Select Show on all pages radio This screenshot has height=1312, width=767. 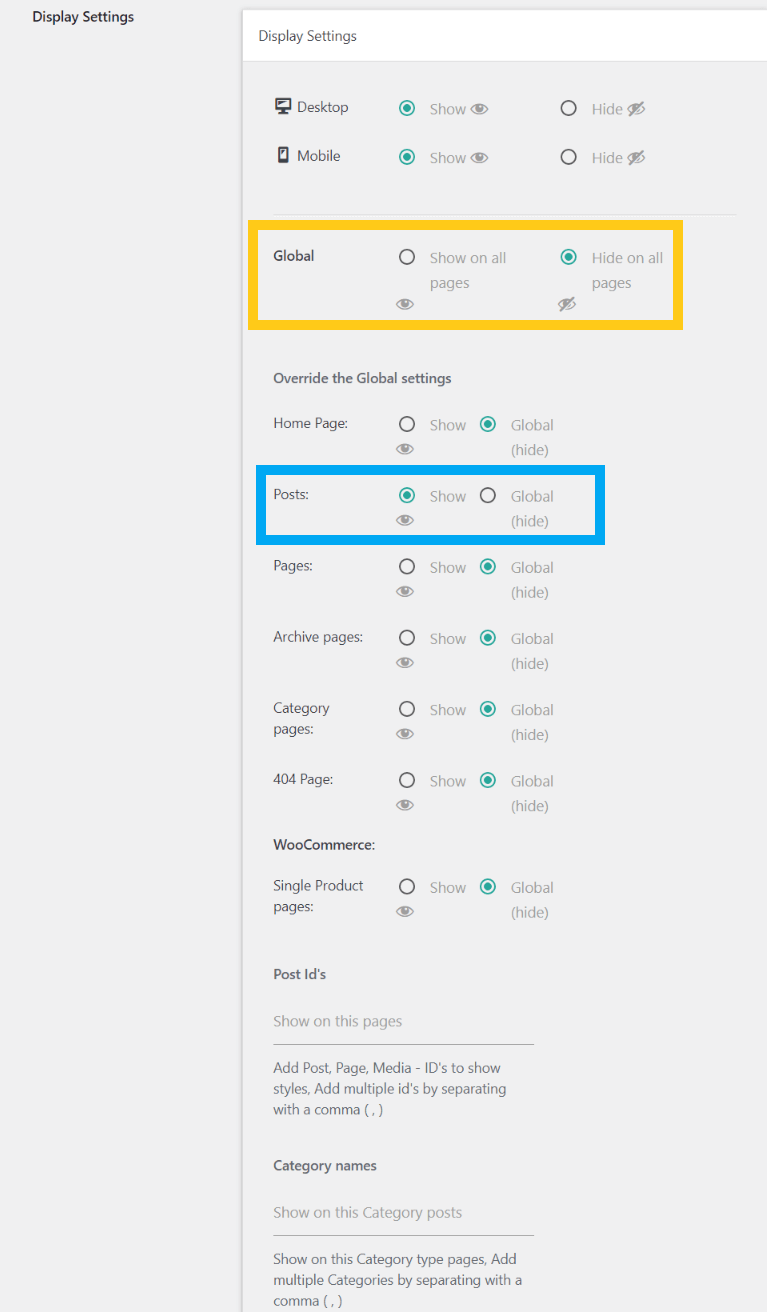(407, 257)
